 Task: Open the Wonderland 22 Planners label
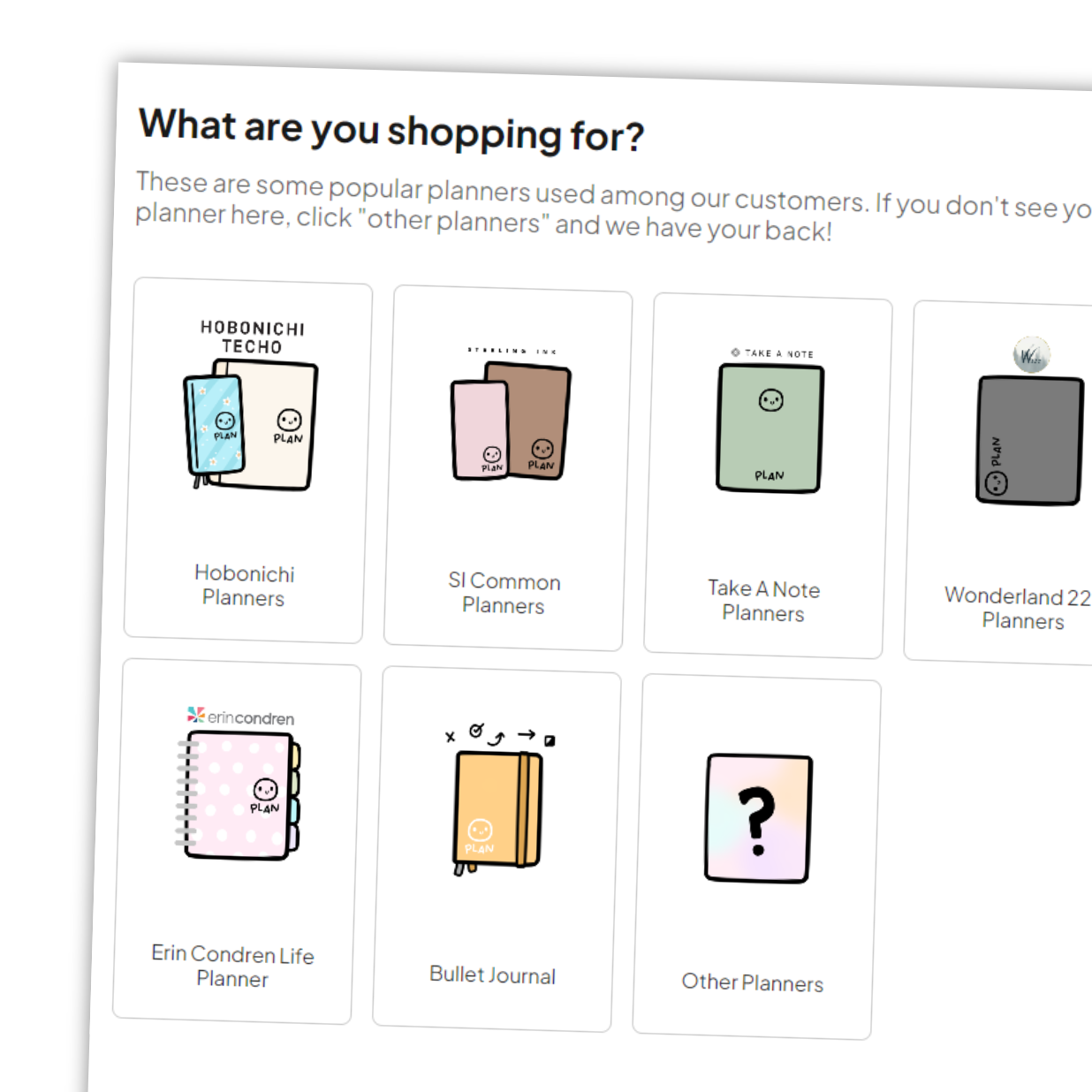click(1020, 609)
